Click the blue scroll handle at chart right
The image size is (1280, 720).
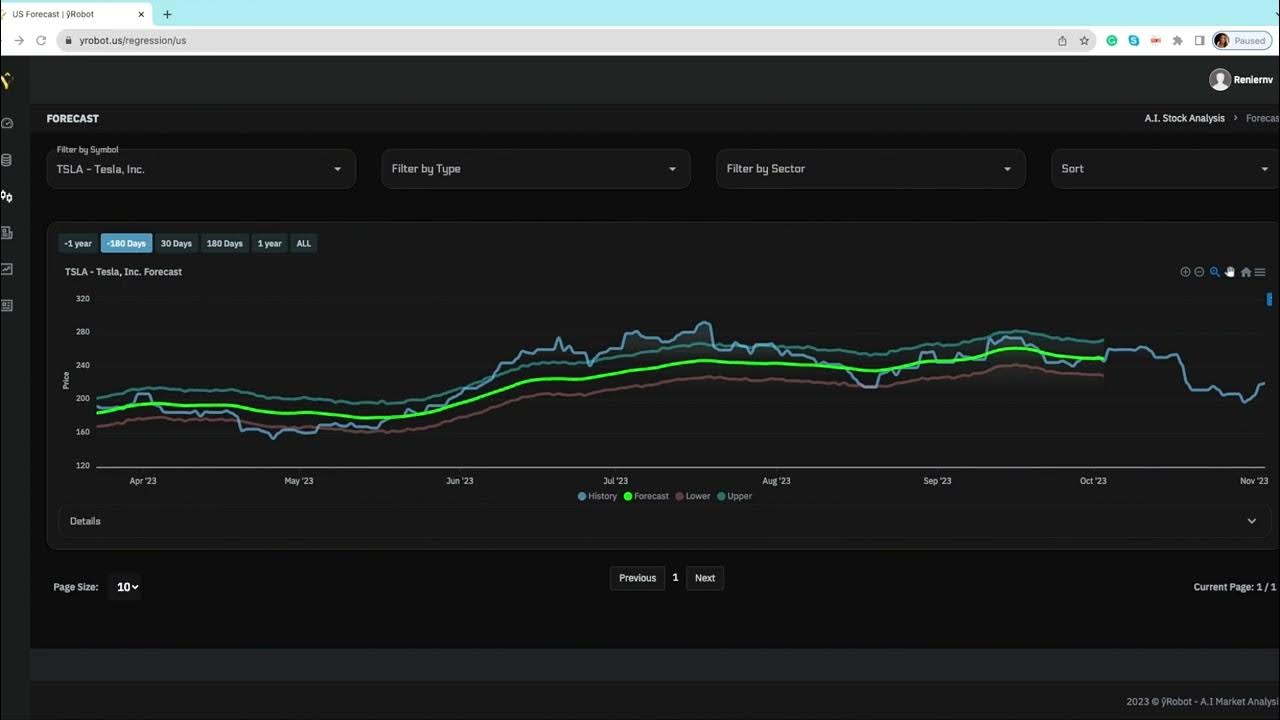click(x=1270, y=299)
